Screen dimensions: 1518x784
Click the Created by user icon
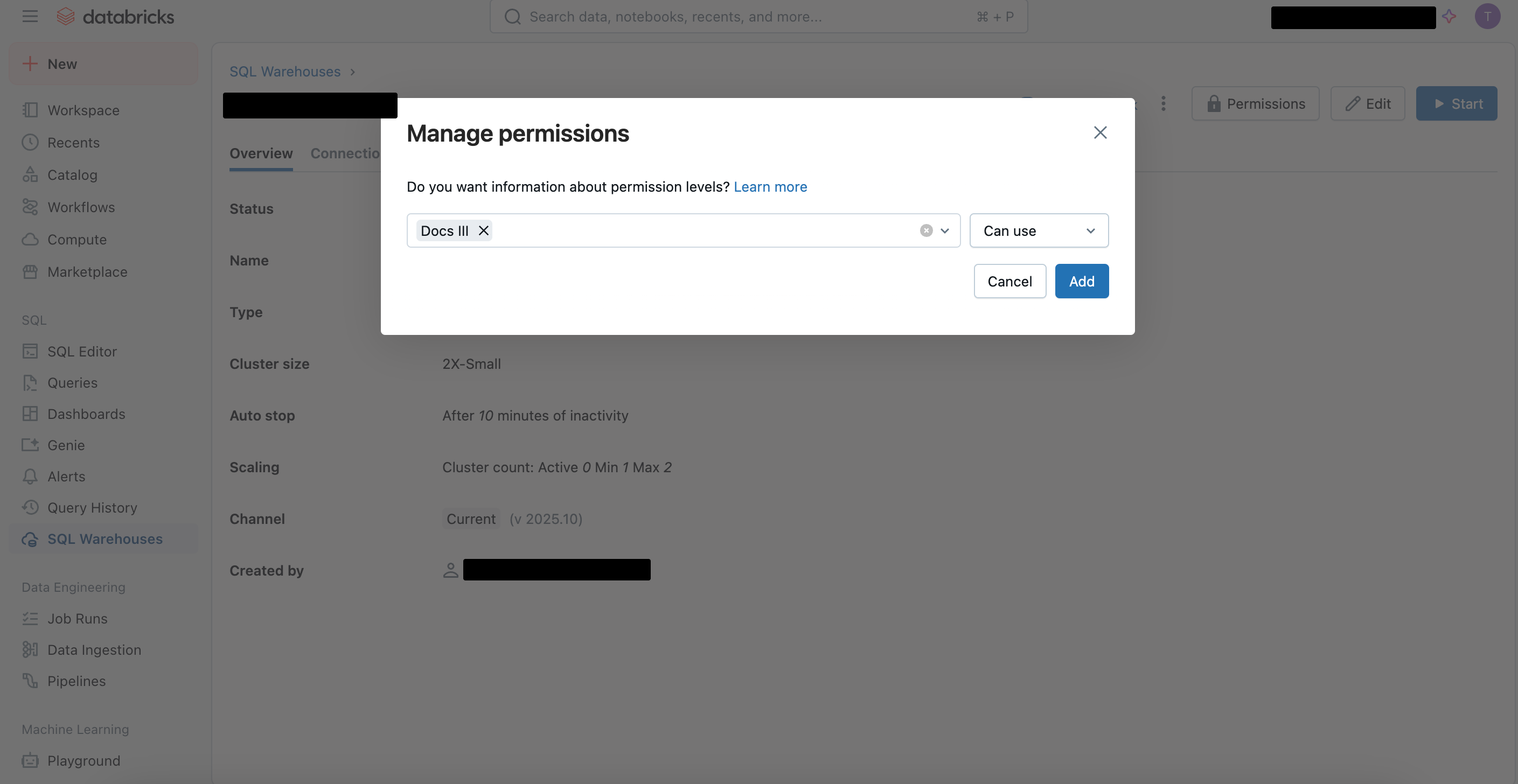point(450,570)
